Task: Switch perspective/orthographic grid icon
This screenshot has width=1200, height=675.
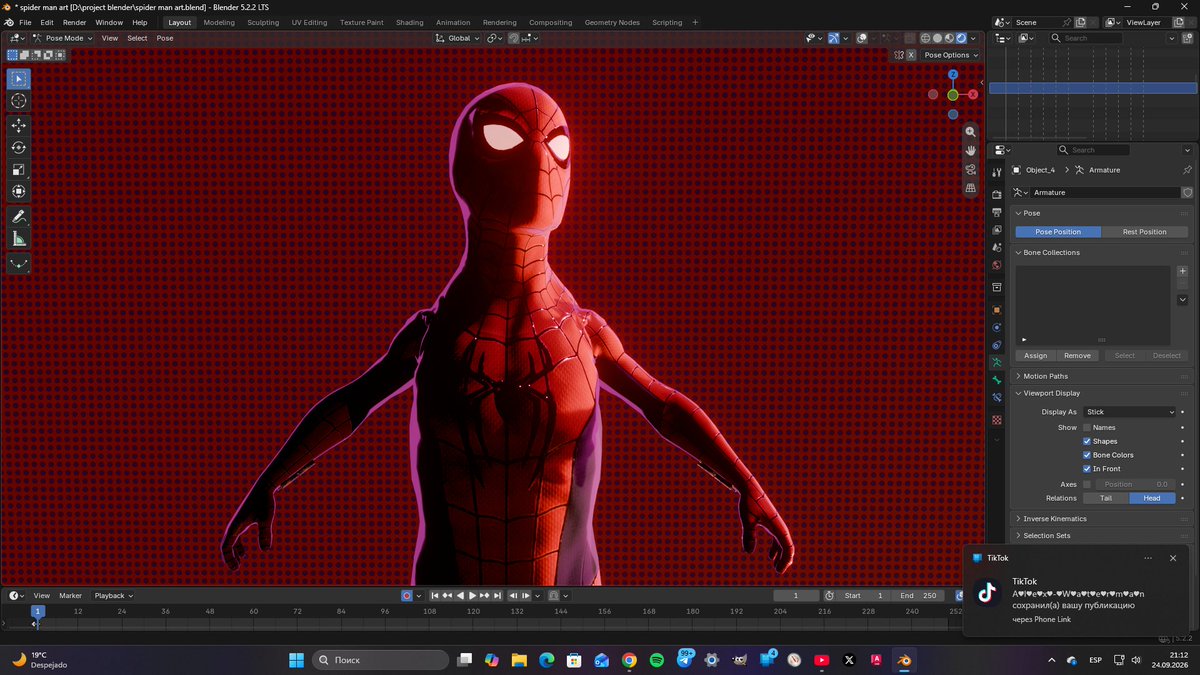Action: [x=970, y=187]
